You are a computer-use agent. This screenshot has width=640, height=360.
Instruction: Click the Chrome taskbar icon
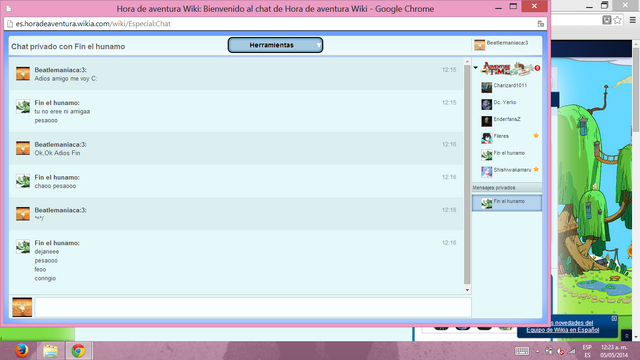pos(78,351)
